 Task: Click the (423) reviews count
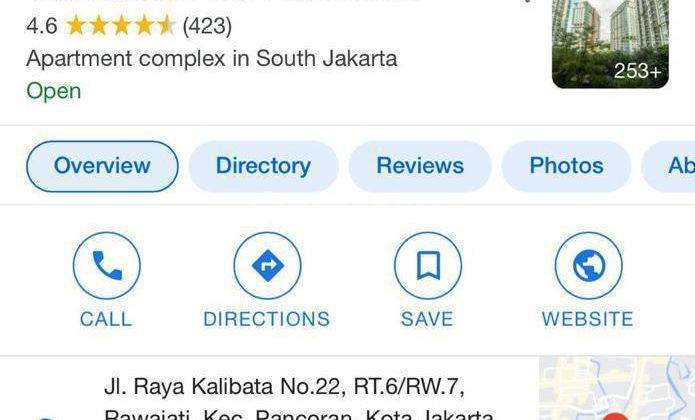(207, 26)
